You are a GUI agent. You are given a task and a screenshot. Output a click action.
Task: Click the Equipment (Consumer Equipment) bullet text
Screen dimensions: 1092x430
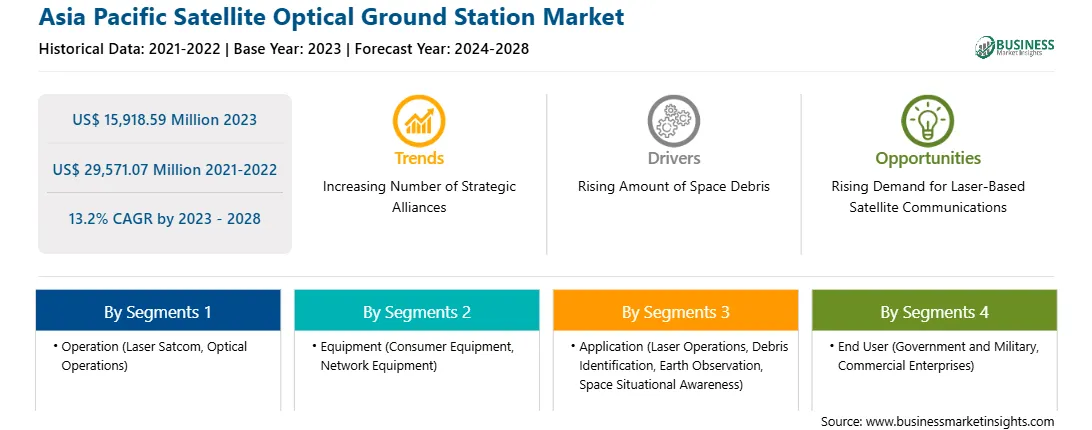point(416,355)
